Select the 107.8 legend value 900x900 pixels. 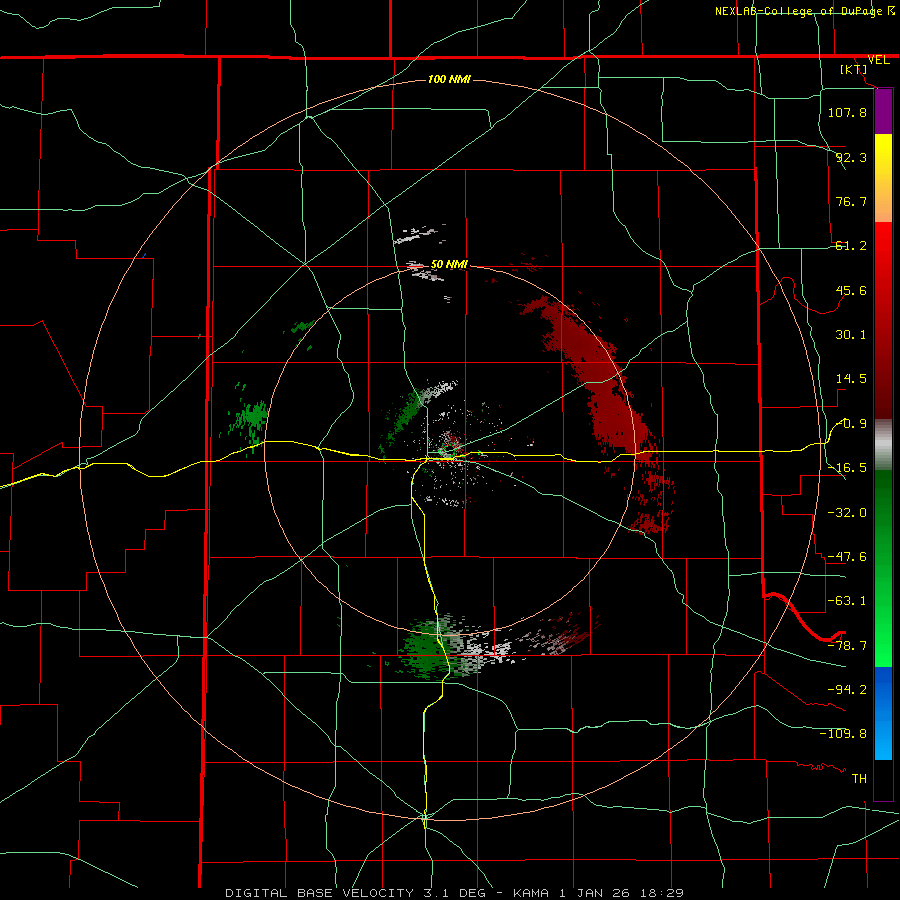pyautogui.click(x=847, y=112)
